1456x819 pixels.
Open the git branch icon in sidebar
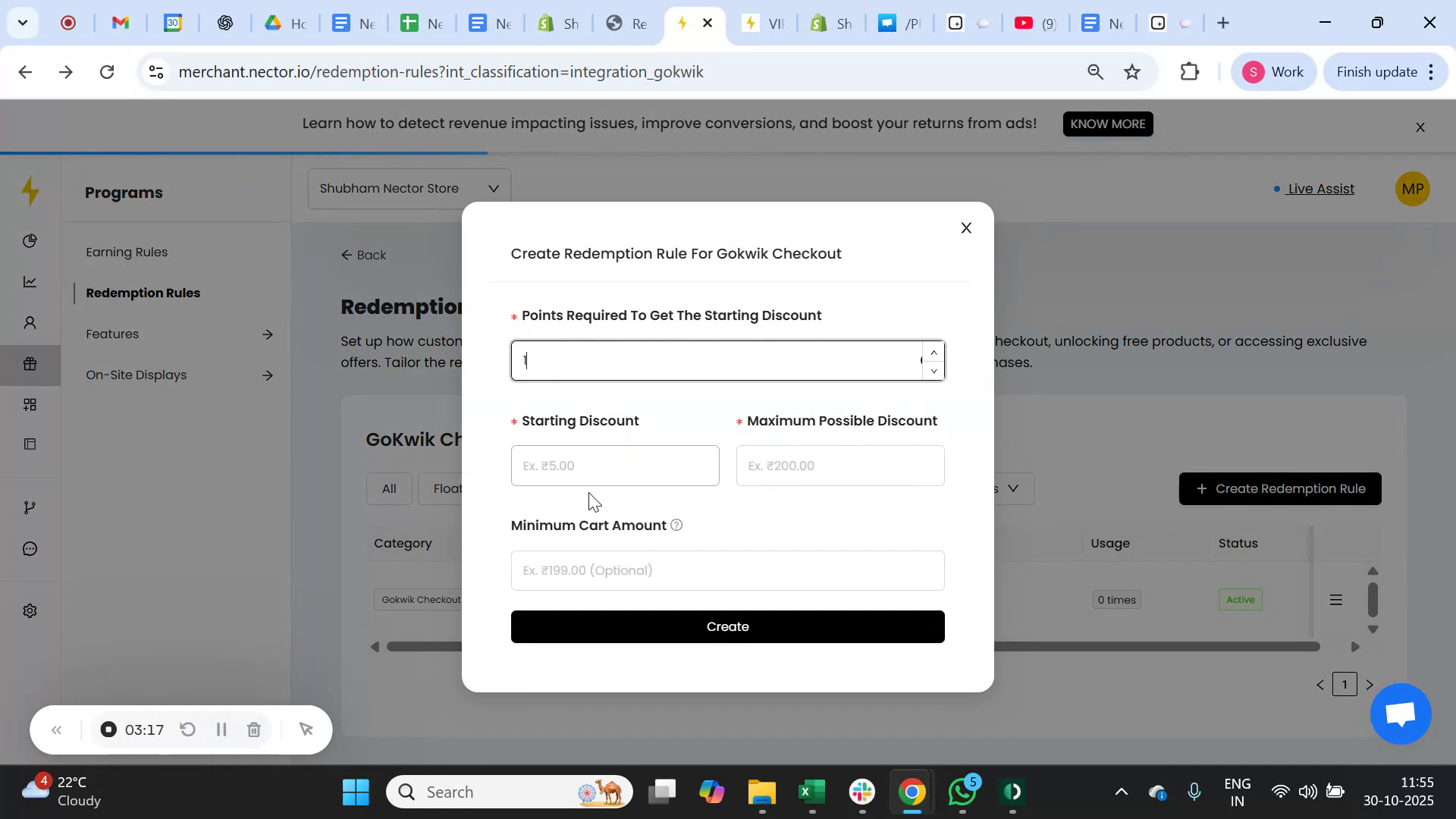point(30,507)
